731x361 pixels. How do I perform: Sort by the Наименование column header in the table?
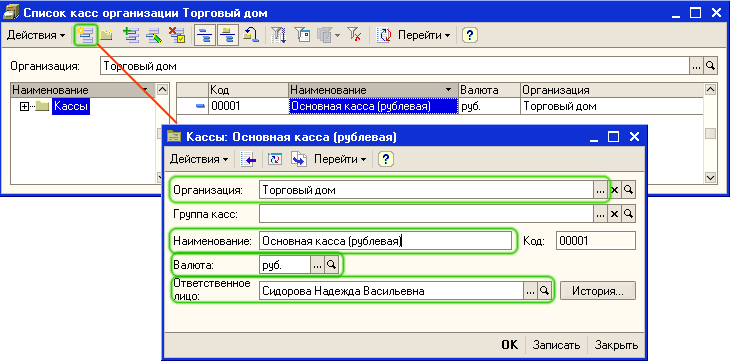click(373, 90)
